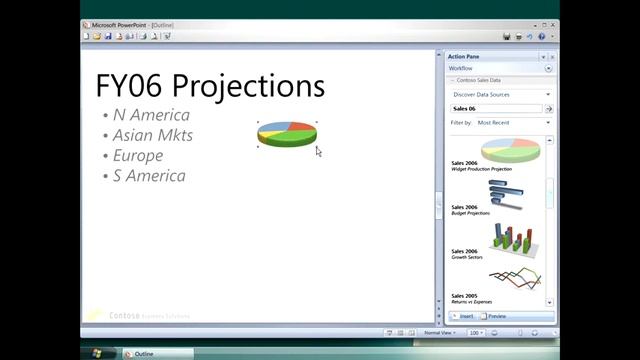The image size is (640, 360).
Task: Collapse the Contoso Sales Data section
Action: click(452, 80)
